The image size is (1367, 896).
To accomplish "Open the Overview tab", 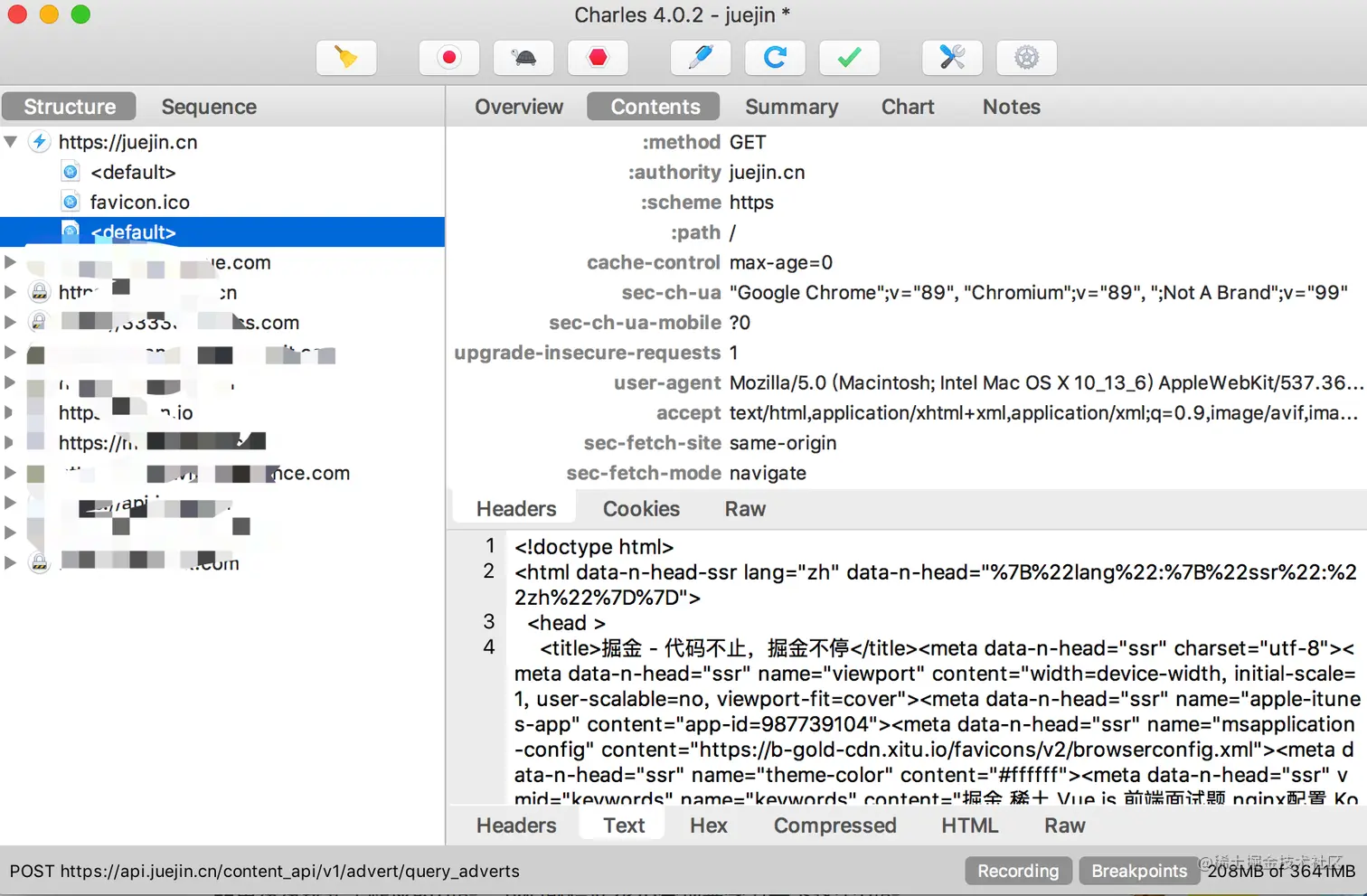I will (x=519, y=107).
